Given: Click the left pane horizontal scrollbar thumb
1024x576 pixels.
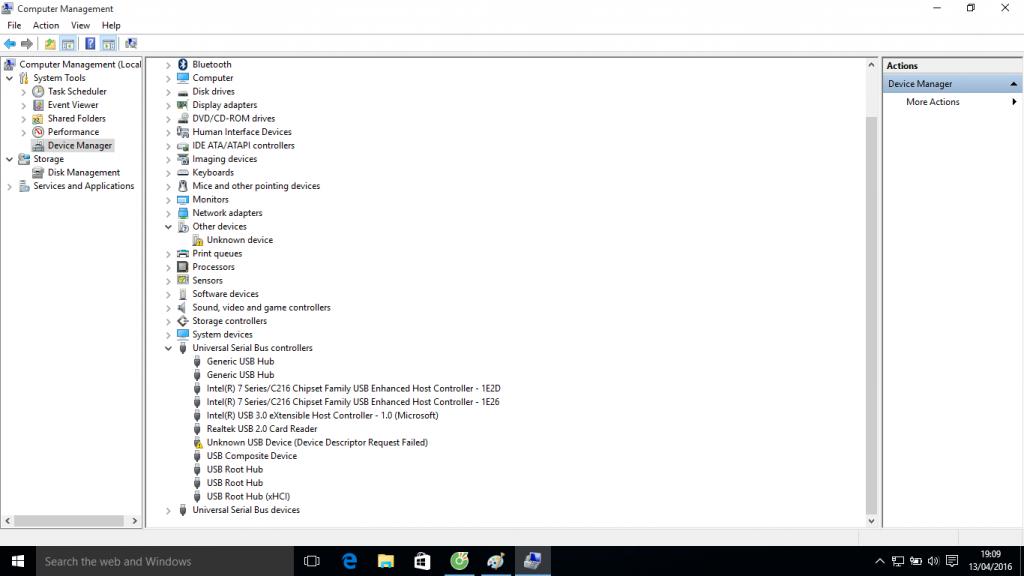Looking at the screenshot, I should coord(69,520).
